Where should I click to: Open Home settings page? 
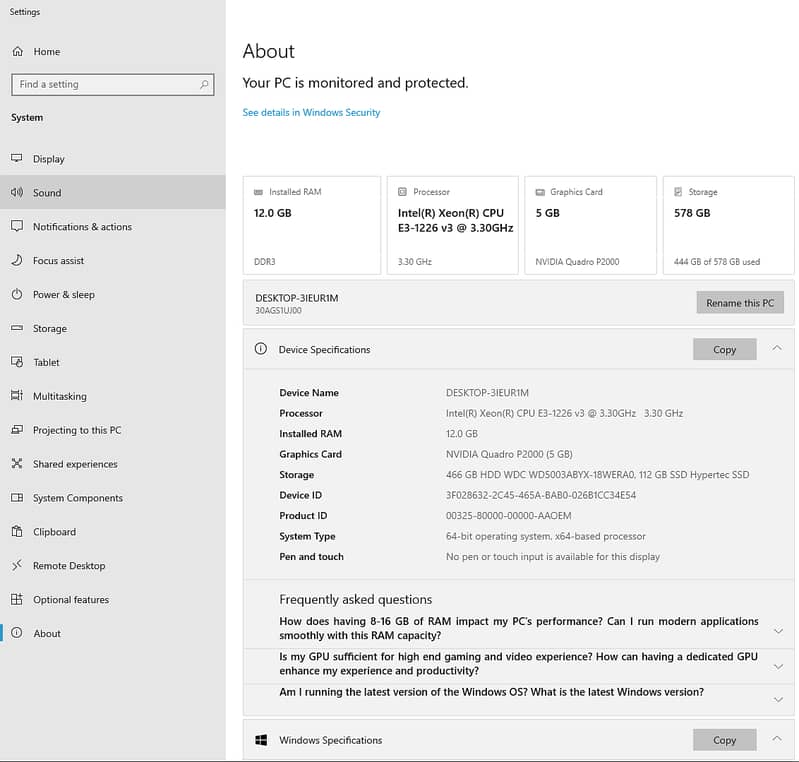113,51
